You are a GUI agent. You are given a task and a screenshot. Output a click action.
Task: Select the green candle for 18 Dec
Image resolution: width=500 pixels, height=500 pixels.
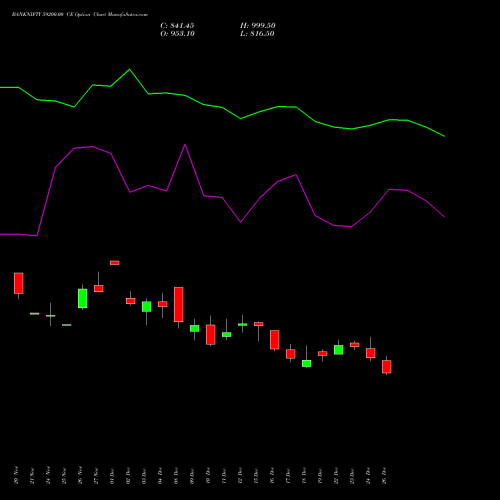tap(307, 363)
